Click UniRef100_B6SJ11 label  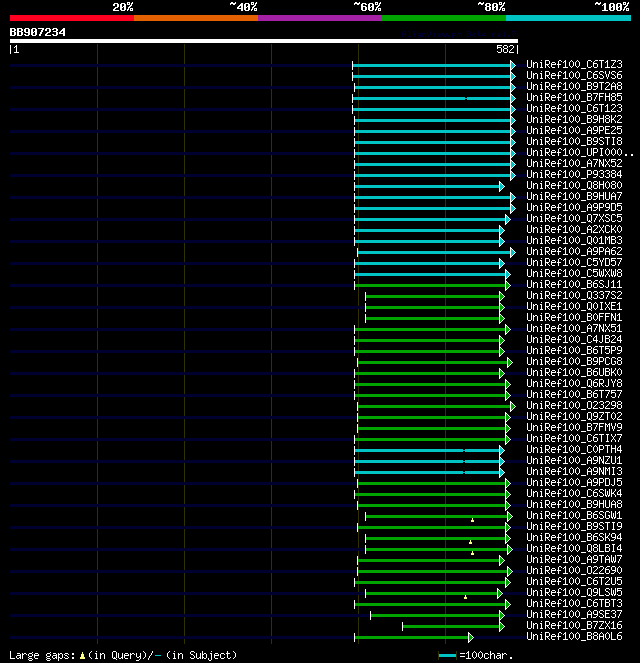pyautogui.click(x=574, y=284)
